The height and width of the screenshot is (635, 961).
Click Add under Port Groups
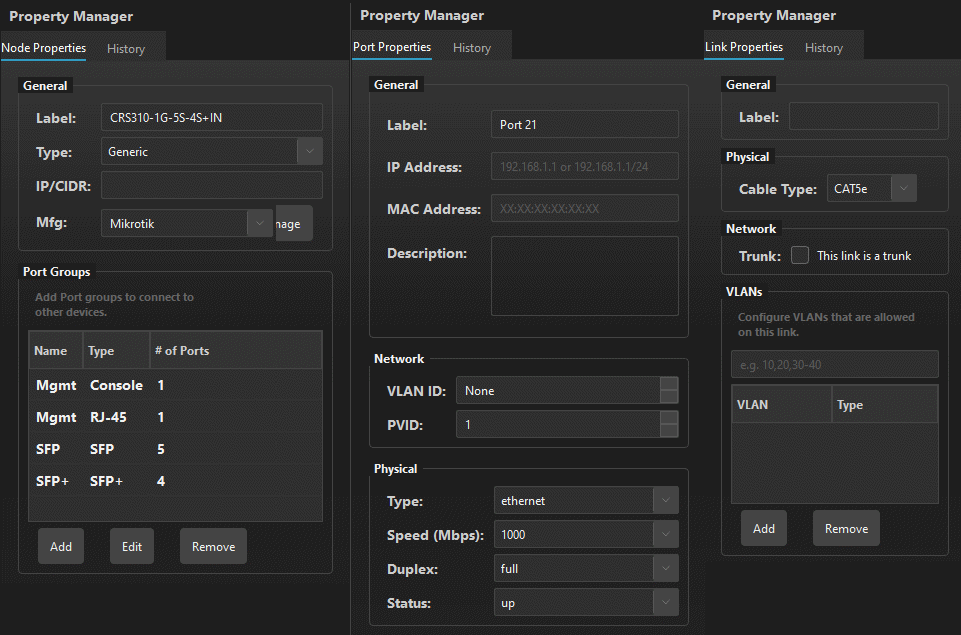(60, 546)
